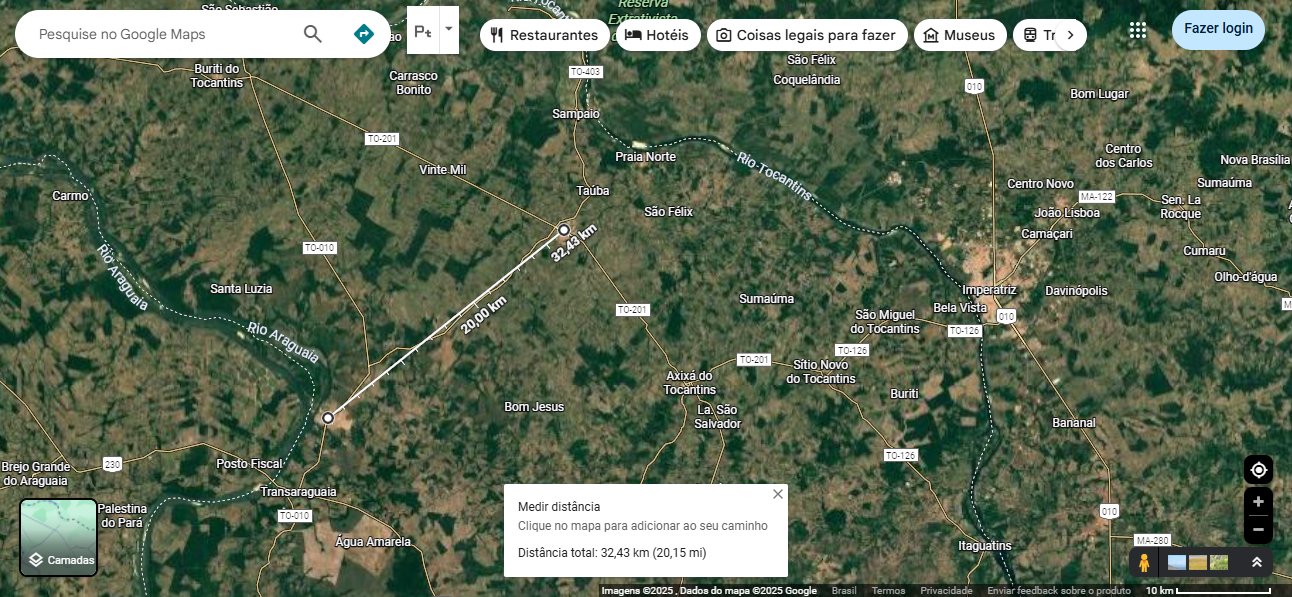Click the measurement end point near Taúba
The height and width of the screenshot is (597, 1292).
[x=564, y=230]
